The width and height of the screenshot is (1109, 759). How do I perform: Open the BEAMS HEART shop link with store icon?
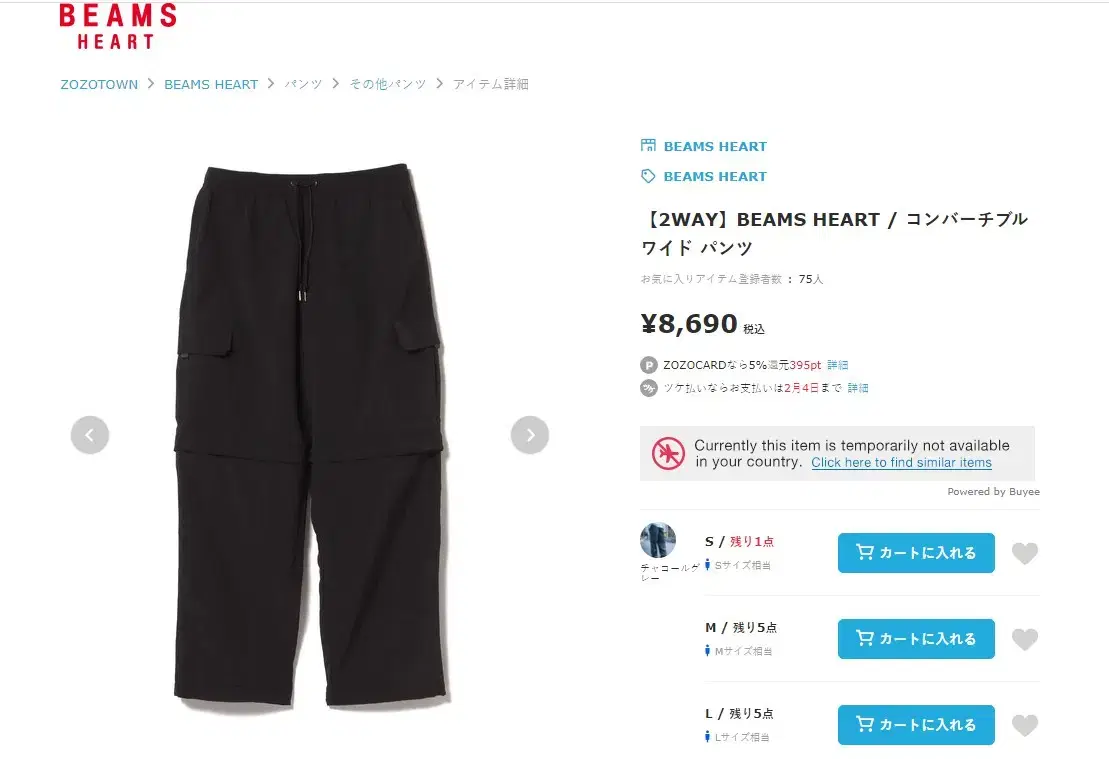click(704, 146)
